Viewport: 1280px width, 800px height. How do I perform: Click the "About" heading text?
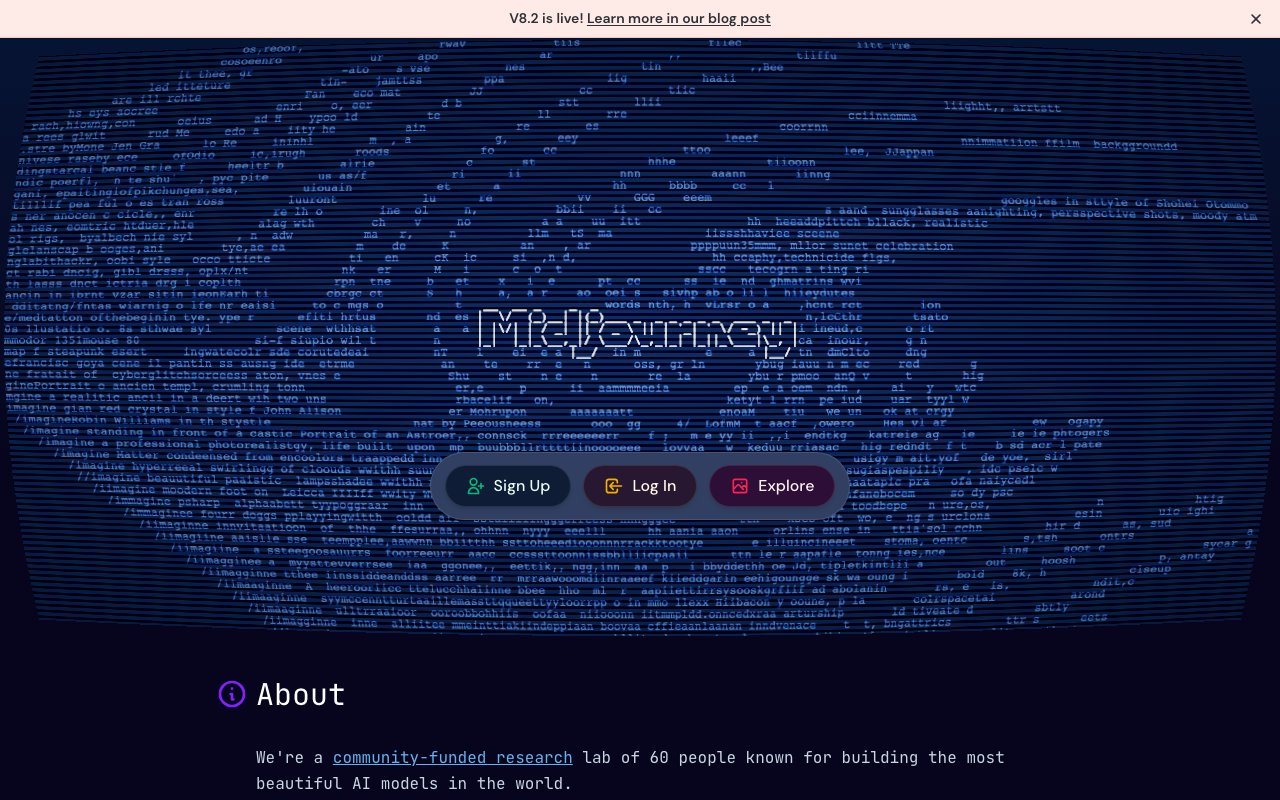[301, 694]
